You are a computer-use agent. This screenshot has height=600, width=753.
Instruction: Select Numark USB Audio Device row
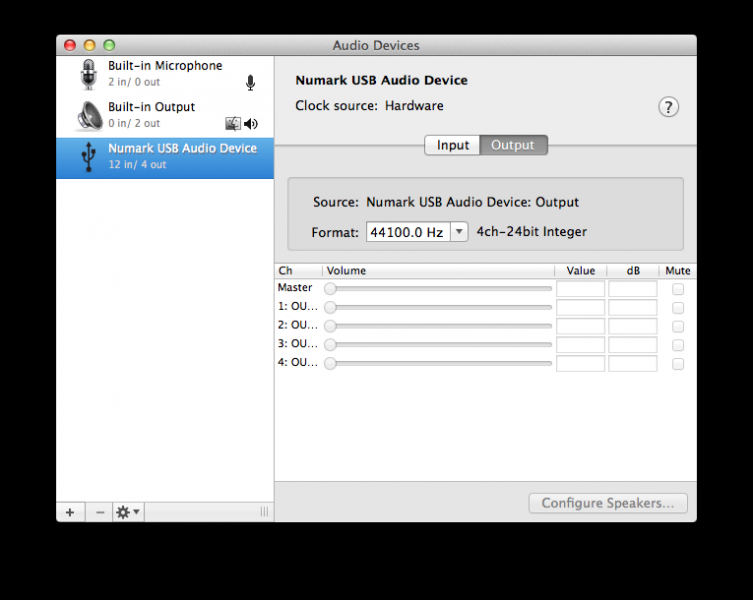pos(165,158)
